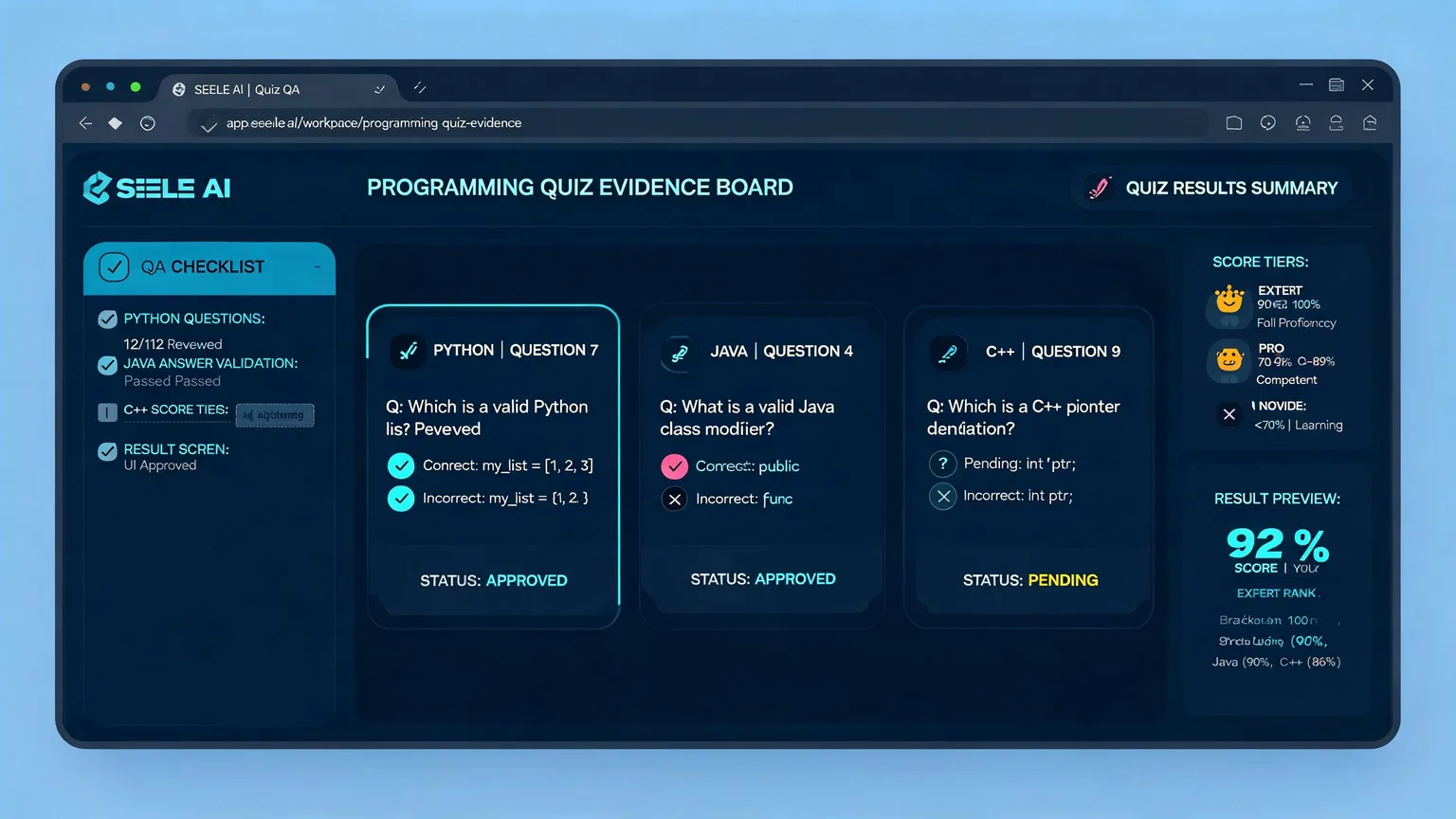
Task: Click Python card STATUS: APPROVED
Action: click(494, 580)
